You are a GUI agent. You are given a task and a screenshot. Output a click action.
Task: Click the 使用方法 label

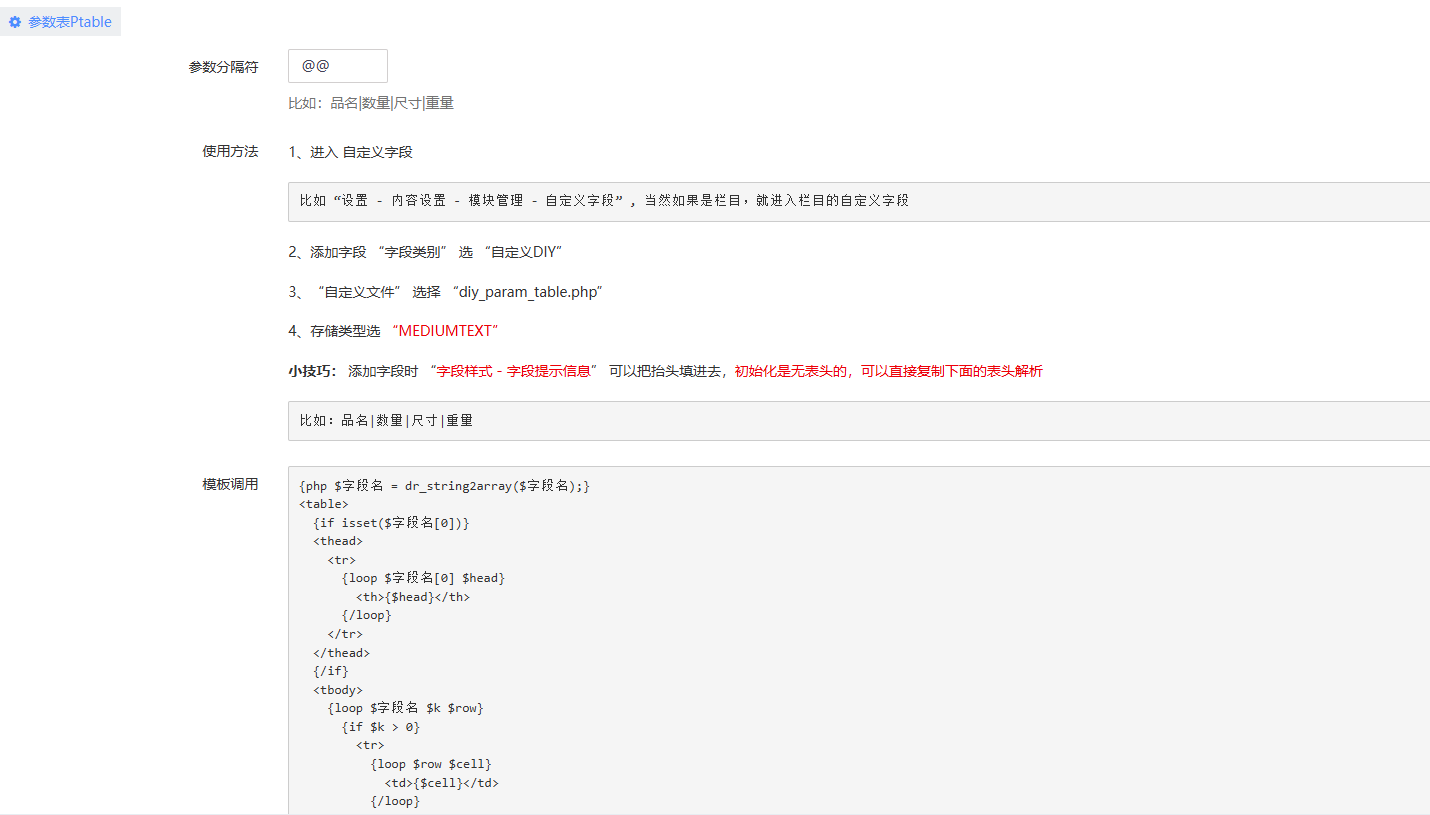click(230, 151)
